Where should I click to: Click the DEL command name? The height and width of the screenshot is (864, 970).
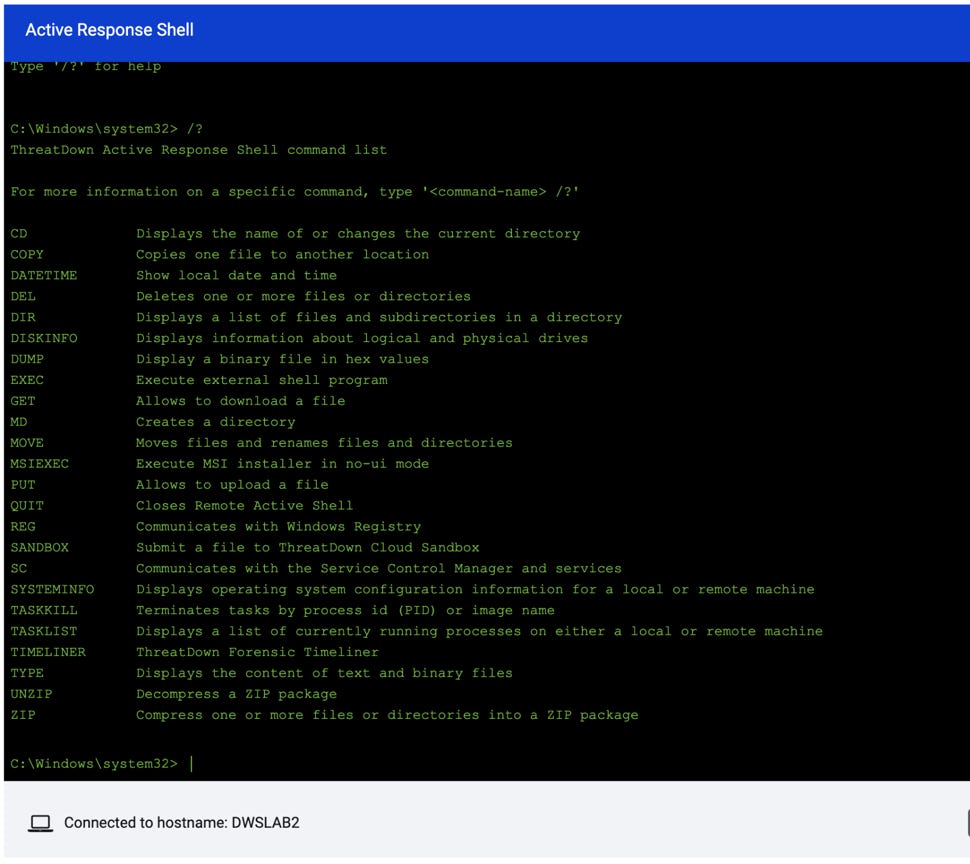point(23,297)
